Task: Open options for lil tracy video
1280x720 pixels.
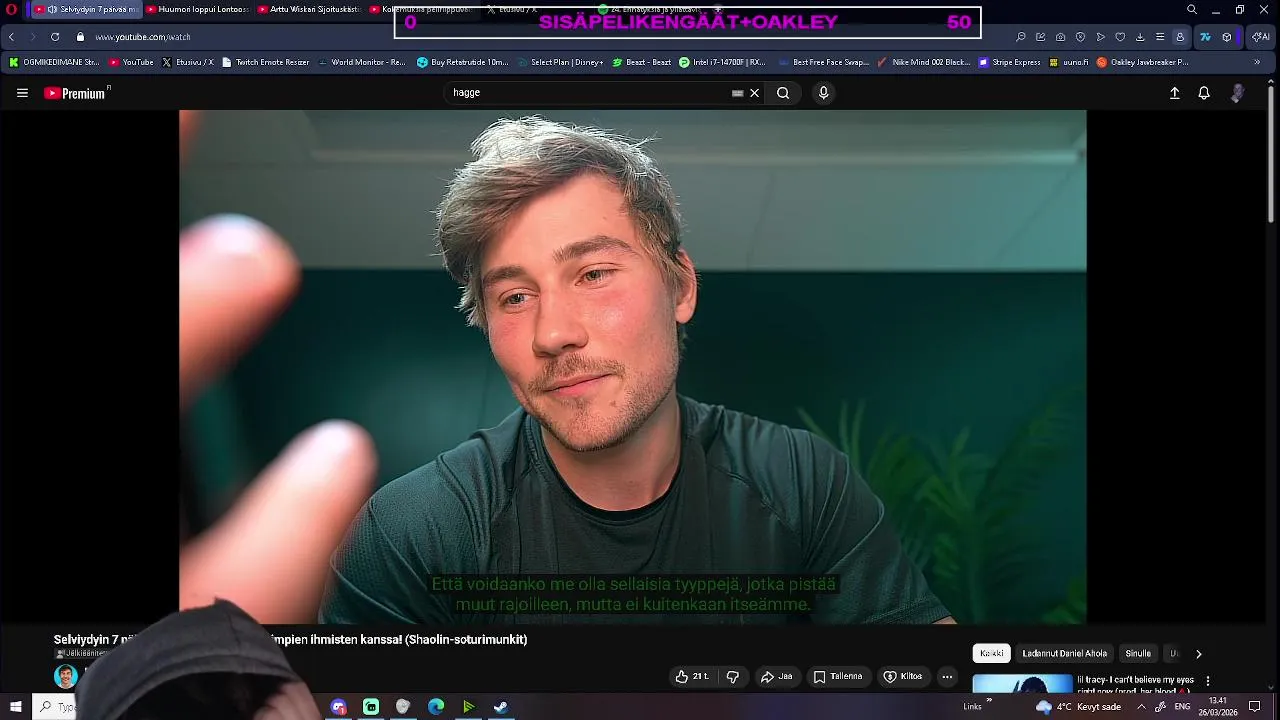Action: click(1208, 681)
